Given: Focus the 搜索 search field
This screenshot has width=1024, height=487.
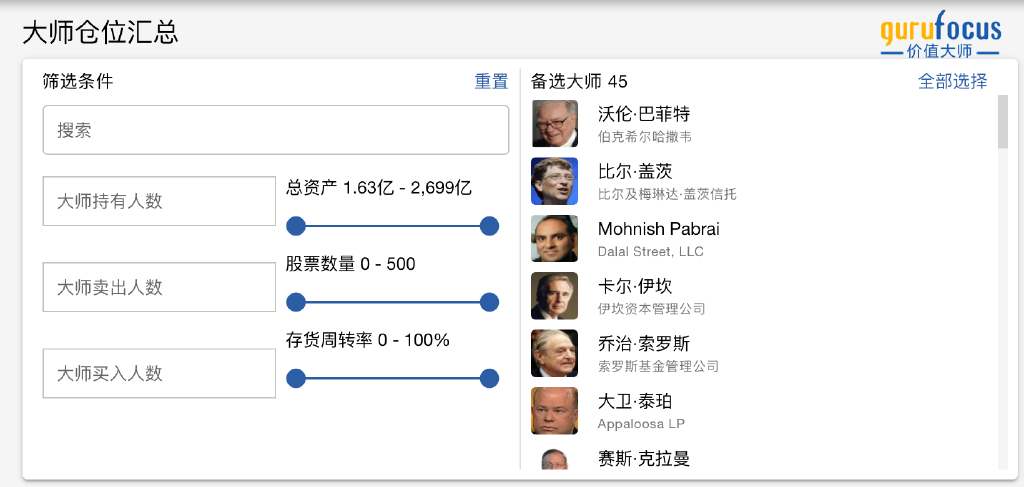Looking at the screenshot, I should coord(276,130).
